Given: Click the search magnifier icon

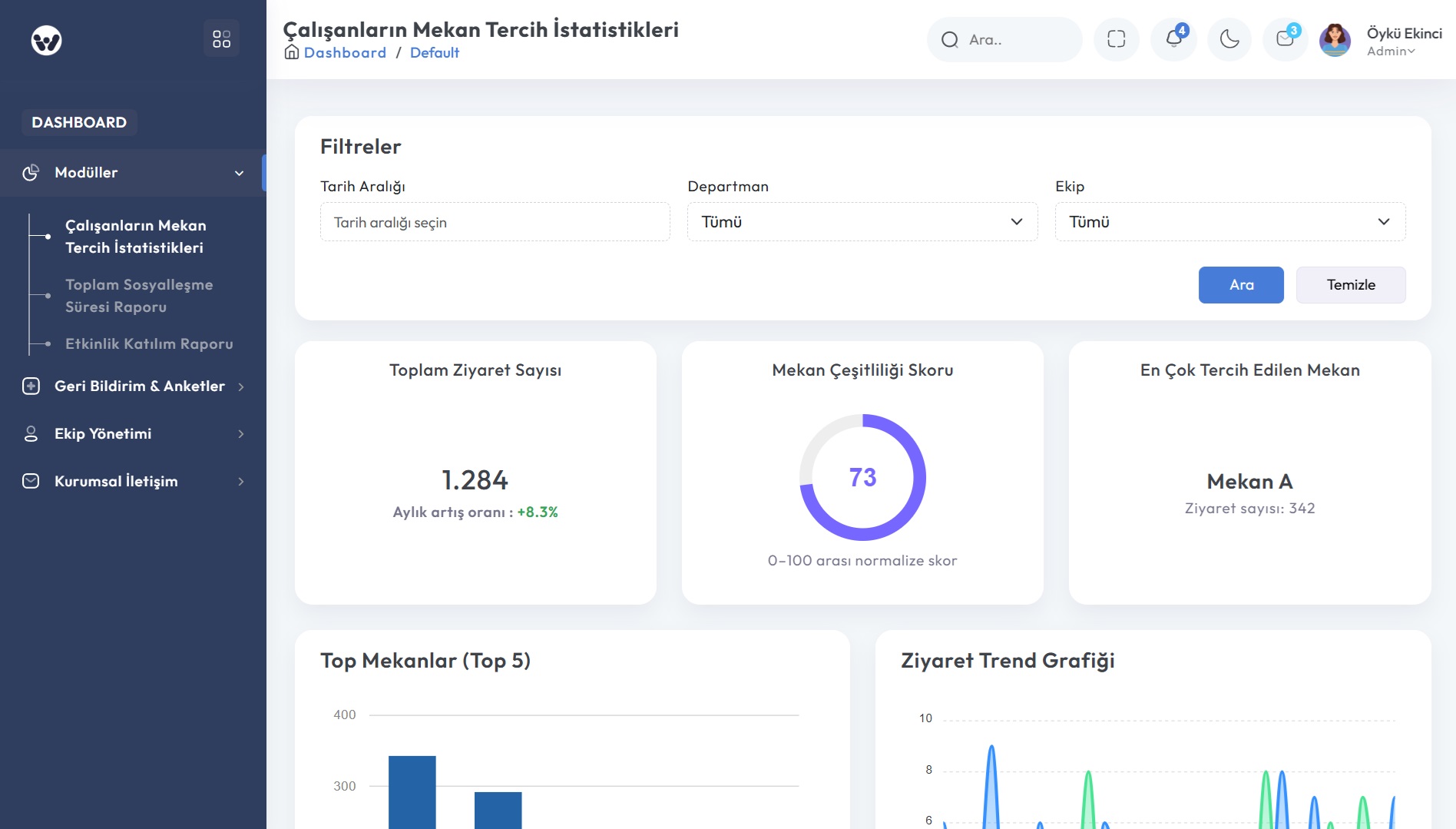Looking at the screenshot, I should tap(950, 40).
